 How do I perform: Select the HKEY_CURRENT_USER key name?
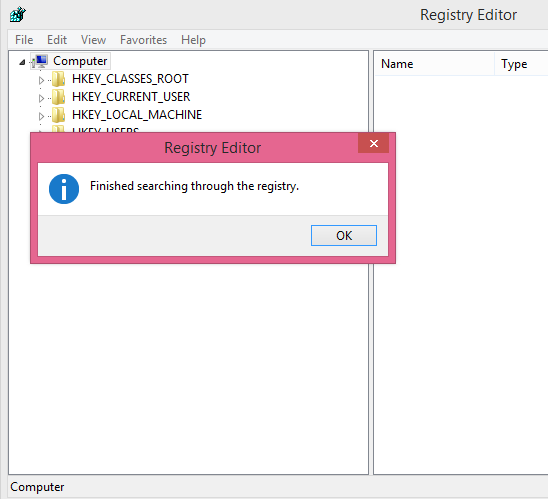[x=131, y=97]
